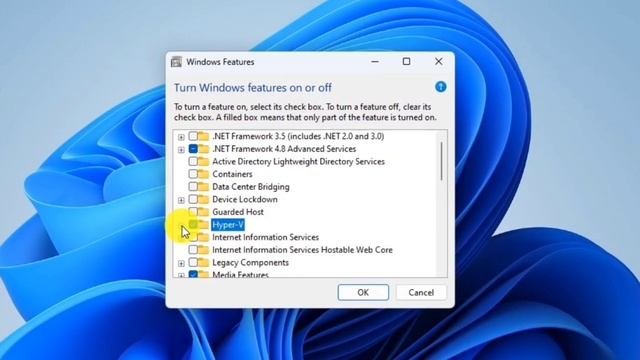
Task: Expand .NET Framework 4.8 Advanced Services node
Action: (181, 150)
